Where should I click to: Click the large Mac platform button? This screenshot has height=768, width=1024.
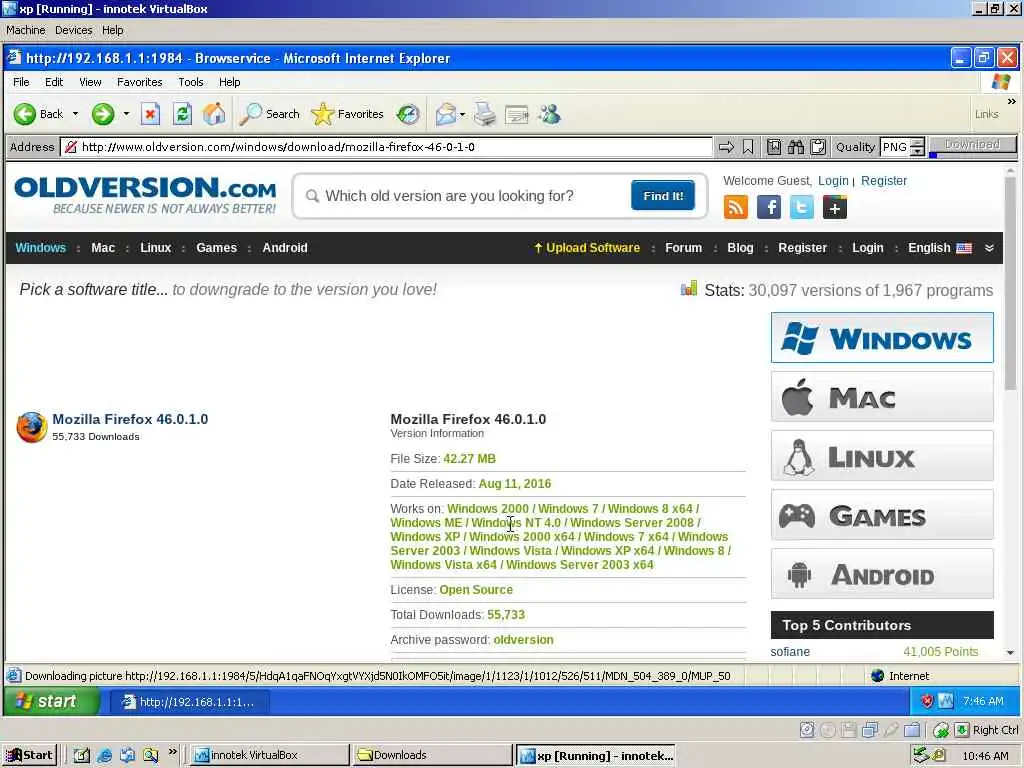point(882,396)
